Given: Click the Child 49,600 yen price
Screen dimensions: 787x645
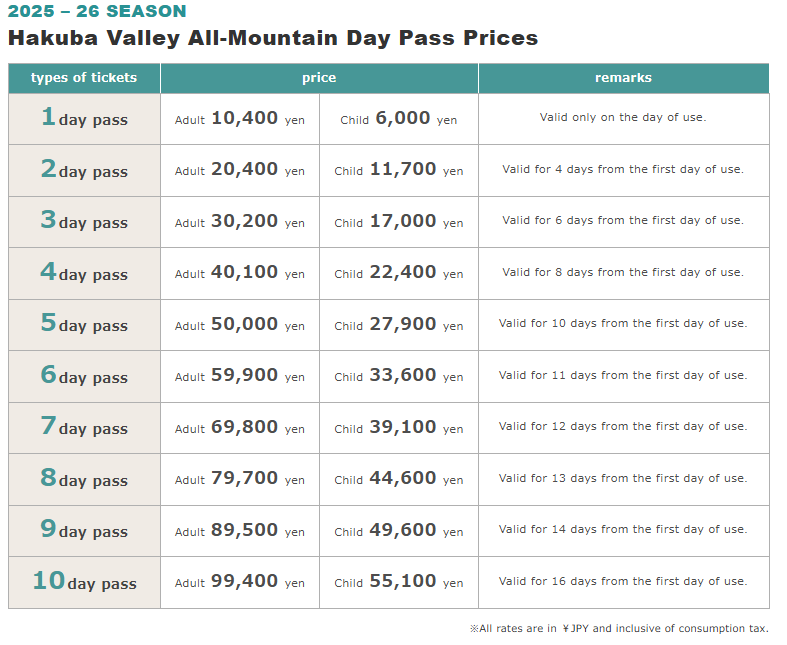Looking at the screenshot, I should pyautogui.click(x=398, y=531).
